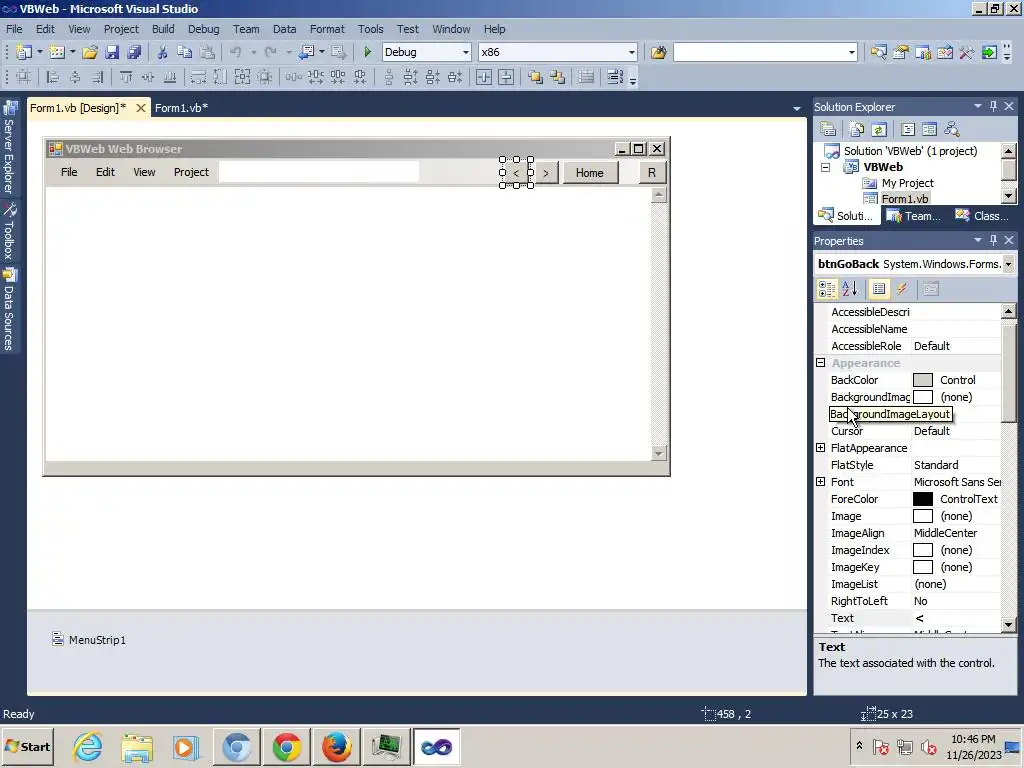Click the Find in Files icon
The image size is (1024, 768).
pos(658,52)
